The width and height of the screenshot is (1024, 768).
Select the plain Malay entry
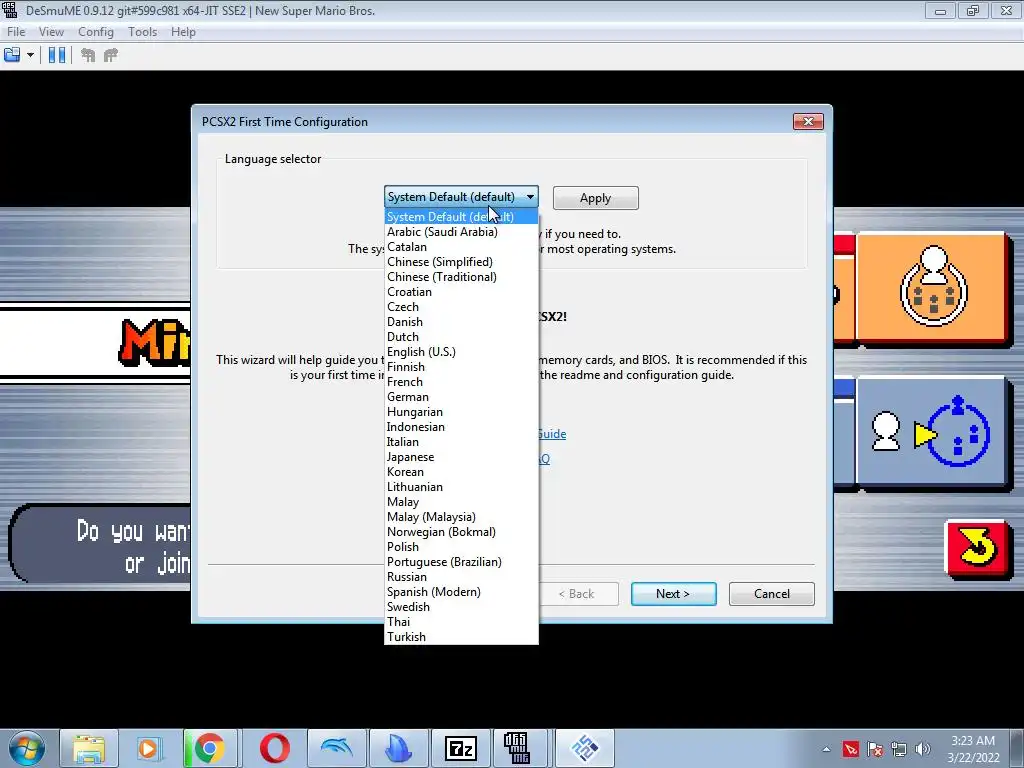[x=461, y=502]
